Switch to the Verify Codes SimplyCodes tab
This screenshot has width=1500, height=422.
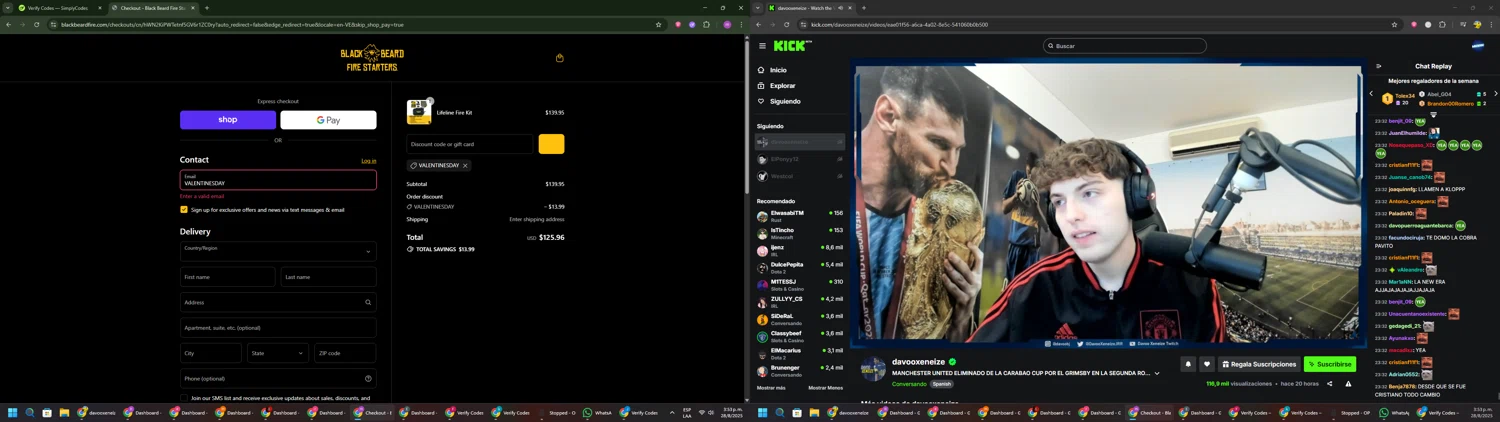click(59, 8)
